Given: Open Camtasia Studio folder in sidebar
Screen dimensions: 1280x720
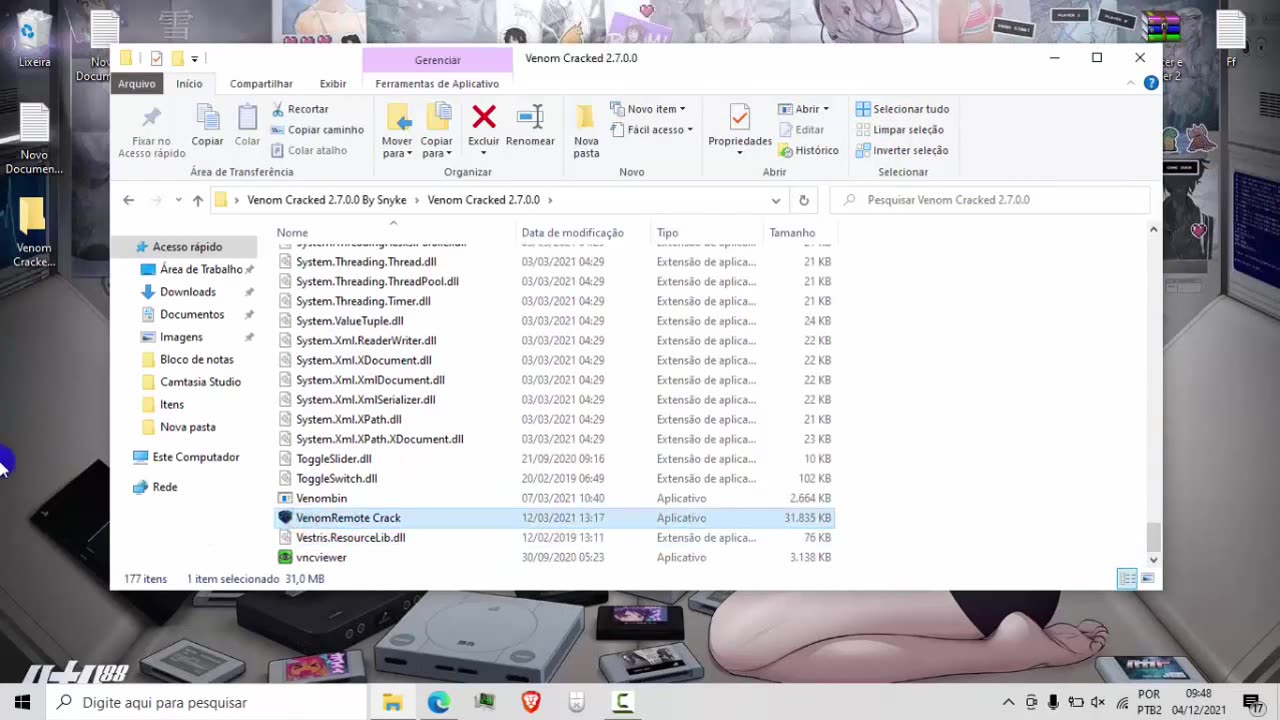Looking at the screenshot, I should (x=200, y=382).
